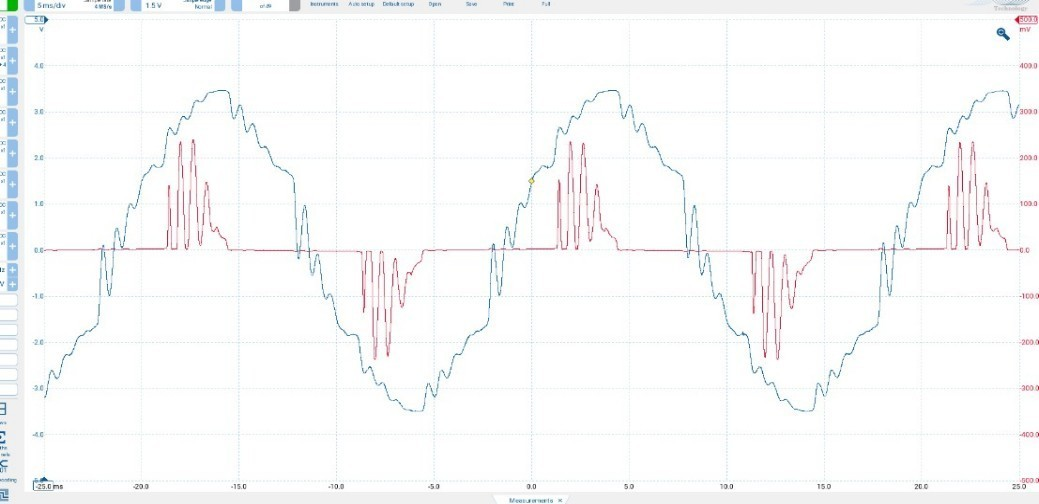The height and width of the screenshot is (504, 1039).
Task: Click the Save toolbar button
Action: pos(471,4)
